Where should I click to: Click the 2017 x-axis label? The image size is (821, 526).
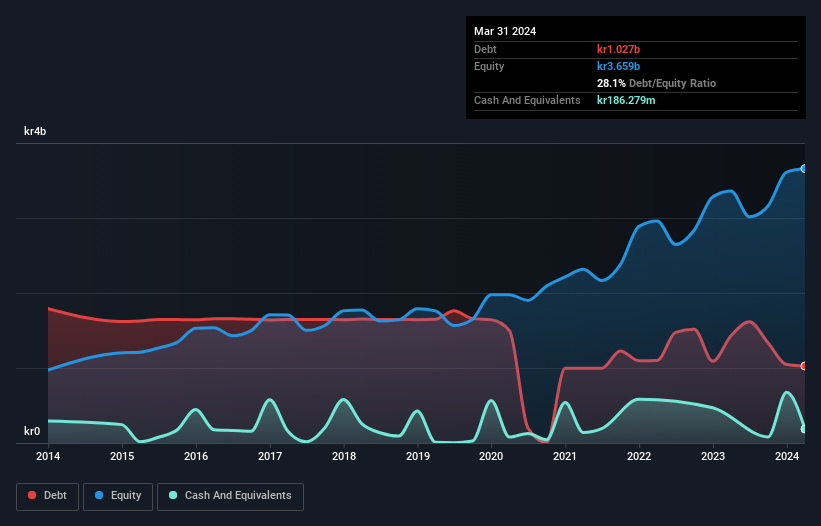click(270, 456)
